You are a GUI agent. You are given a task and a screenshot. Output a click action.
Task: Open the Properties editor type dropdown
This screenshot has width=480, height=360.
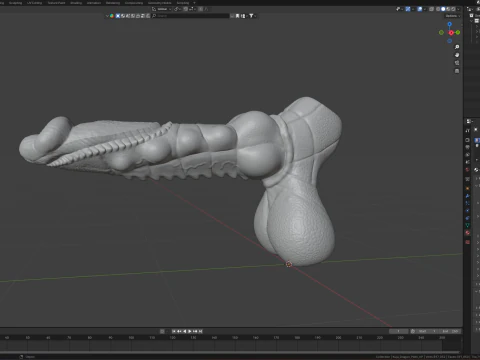coord(469,121)
